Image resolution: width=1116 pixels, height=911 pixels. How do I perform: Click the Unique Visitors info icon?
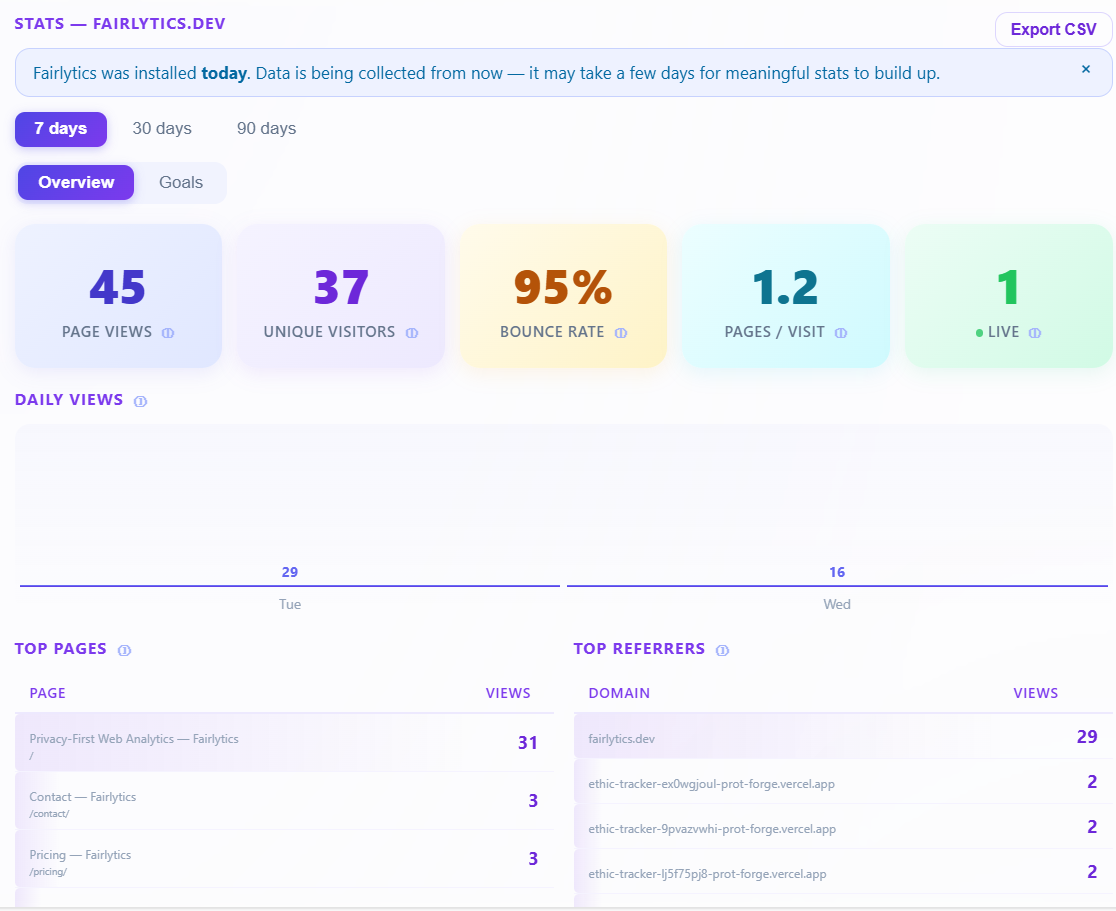[x=412, y=332]
